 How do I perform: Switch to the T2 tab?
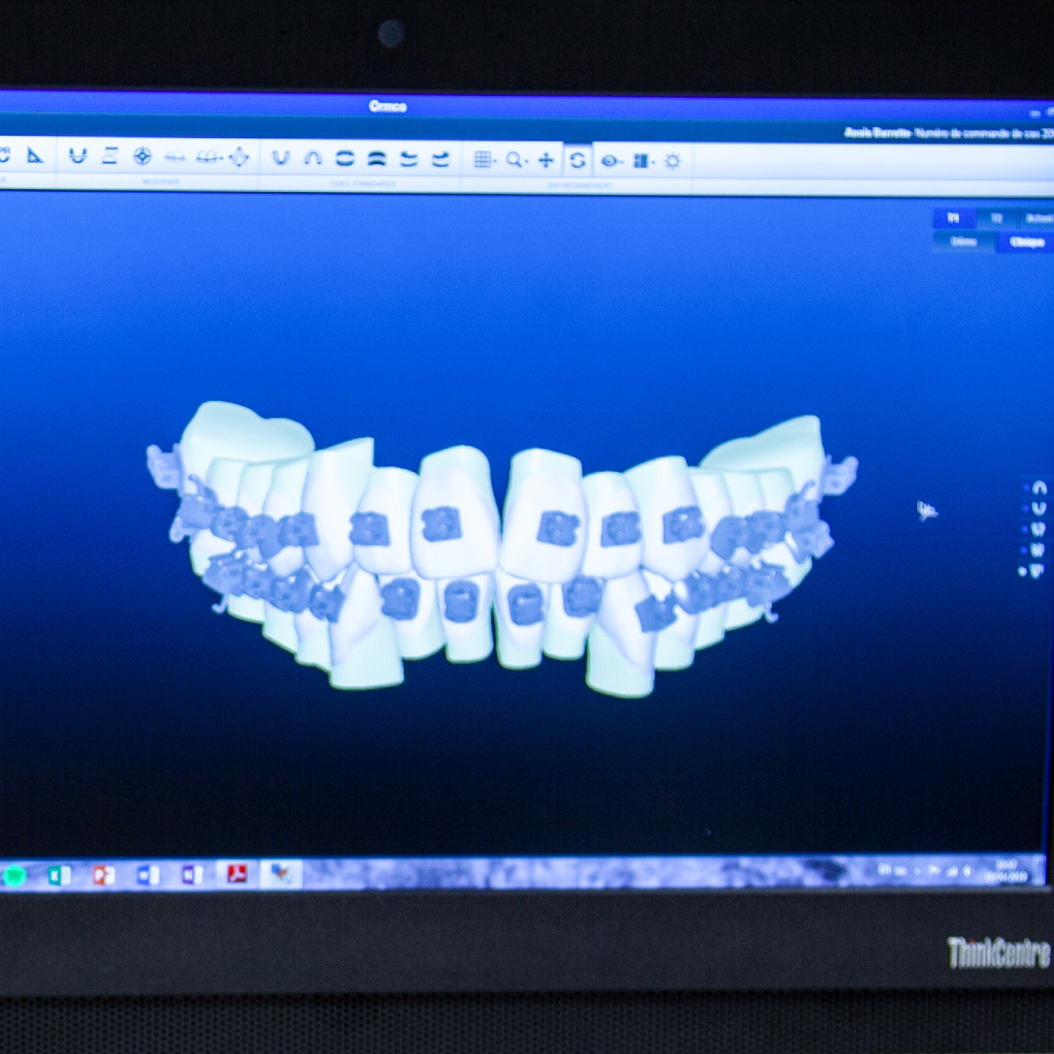[996, 218]
